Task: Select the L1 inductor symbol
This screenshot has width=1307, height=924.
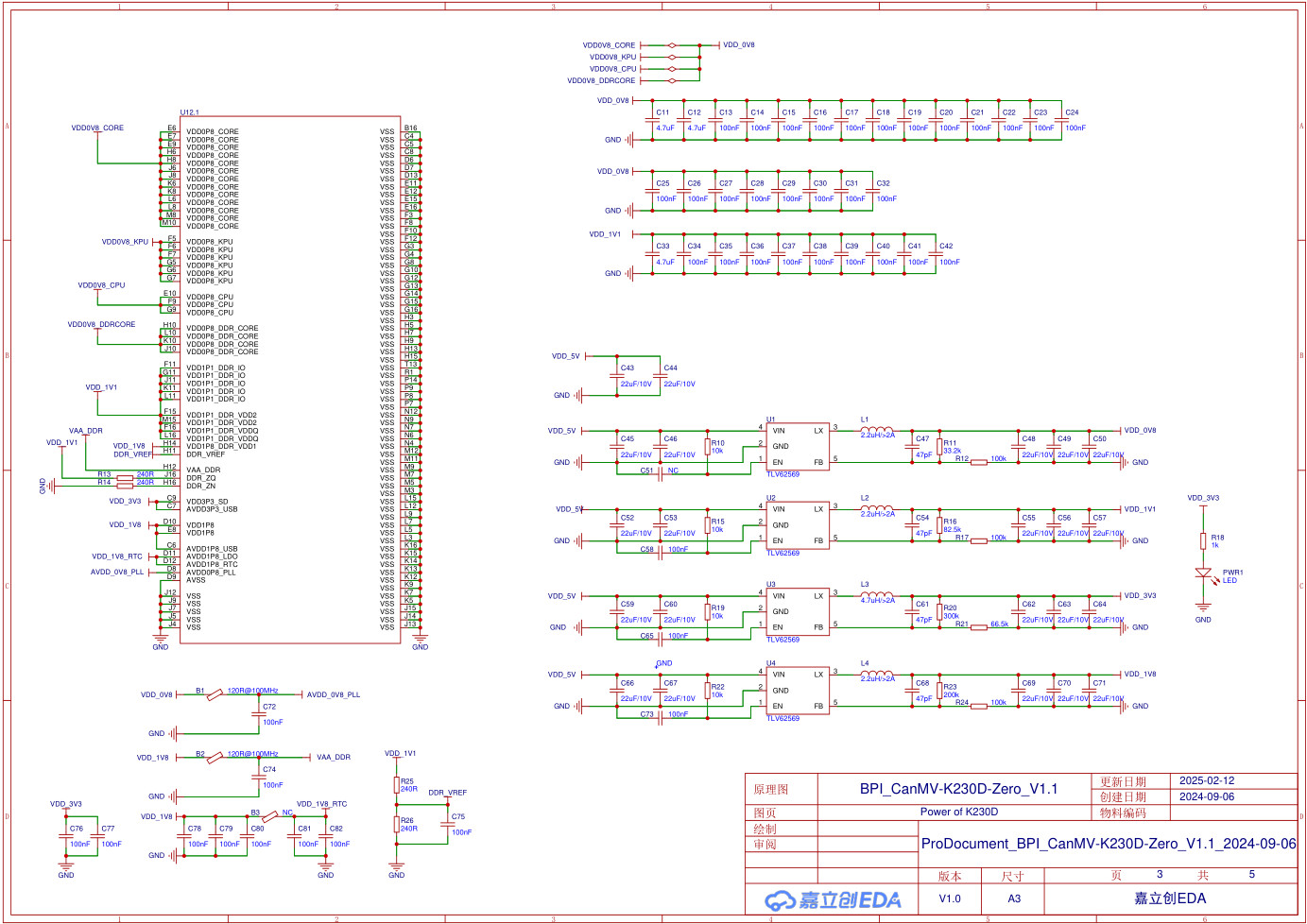Action: tap(876, 430)
